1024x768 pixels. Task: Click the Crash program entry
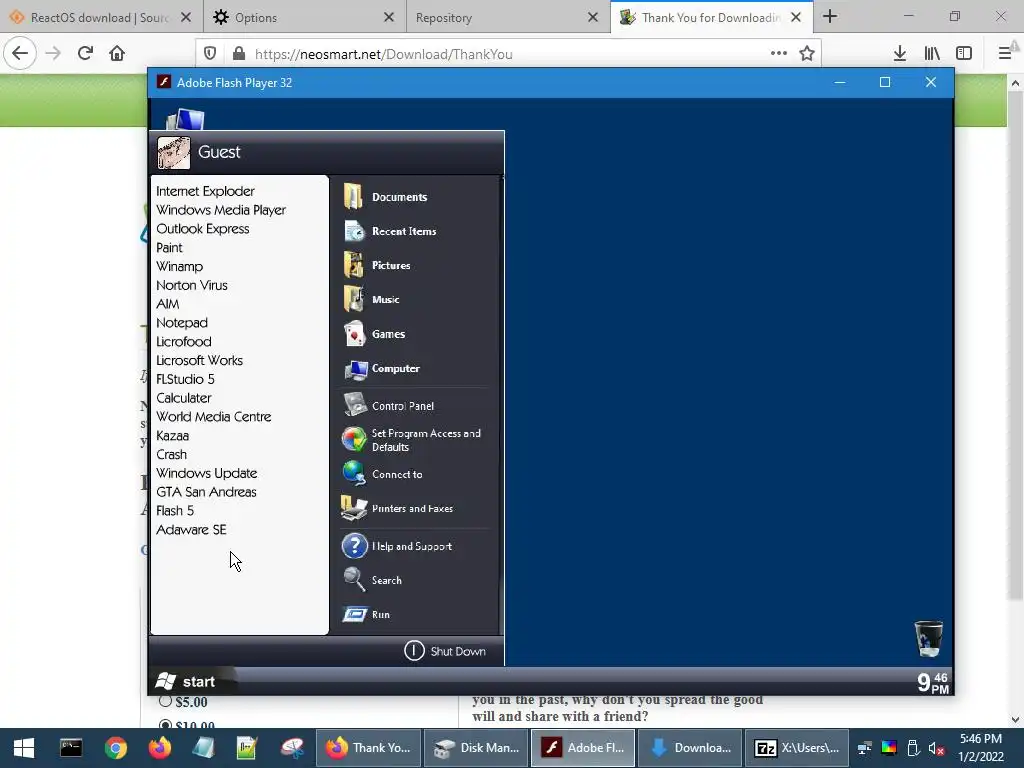point(171,455)
